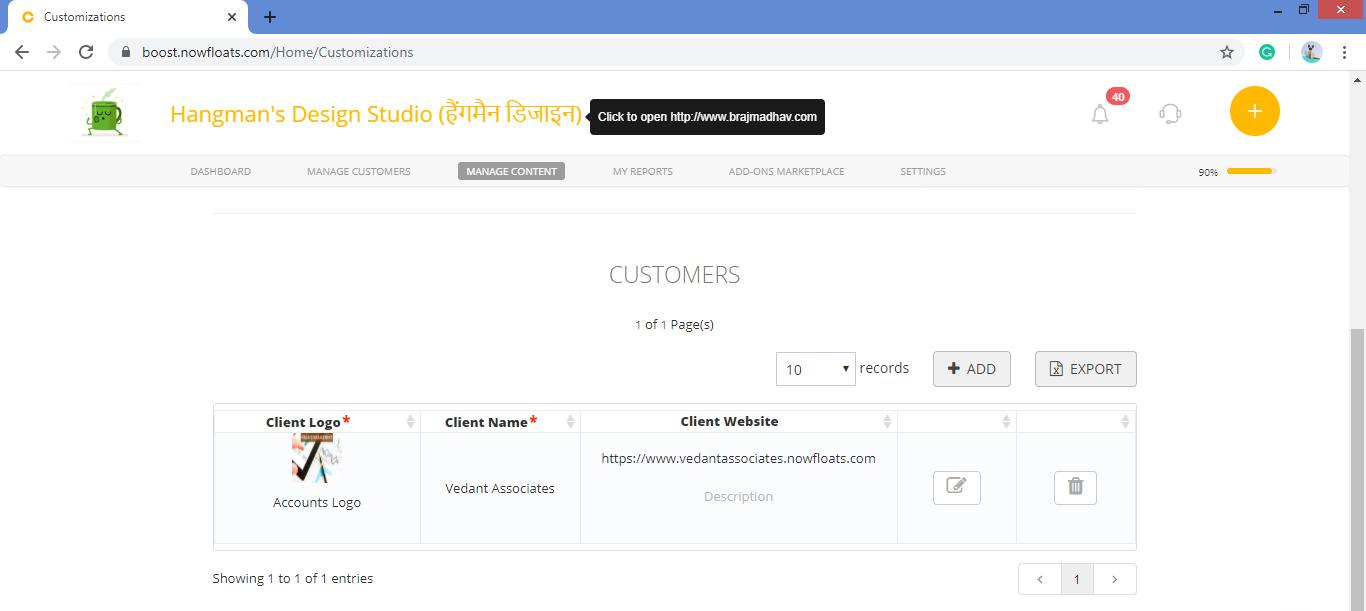Open the Grammarly extension icon
This screenshot has width=1366, height=611.
[1267, 52]
